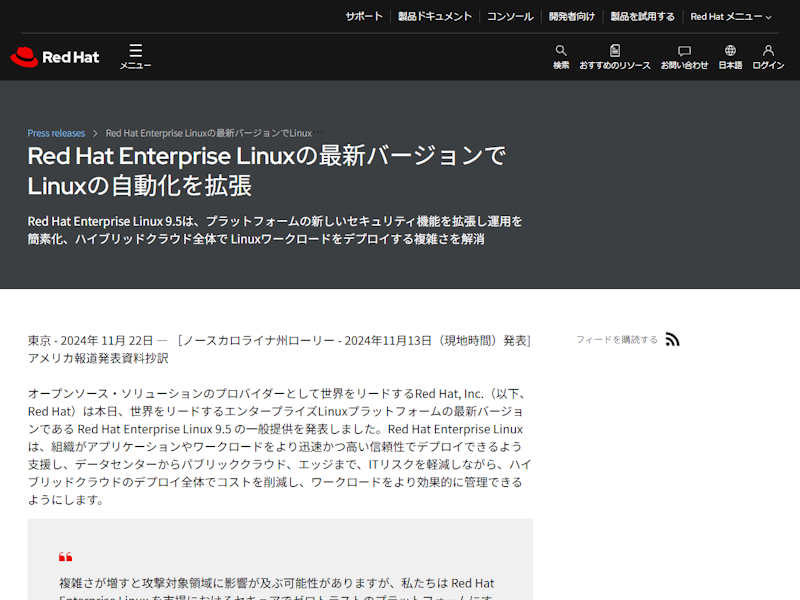The width and height of the screenshot is (800, 600).
Task: Expand the breadcrumb chevron after Press releases
Action: [x=98, y=132]
